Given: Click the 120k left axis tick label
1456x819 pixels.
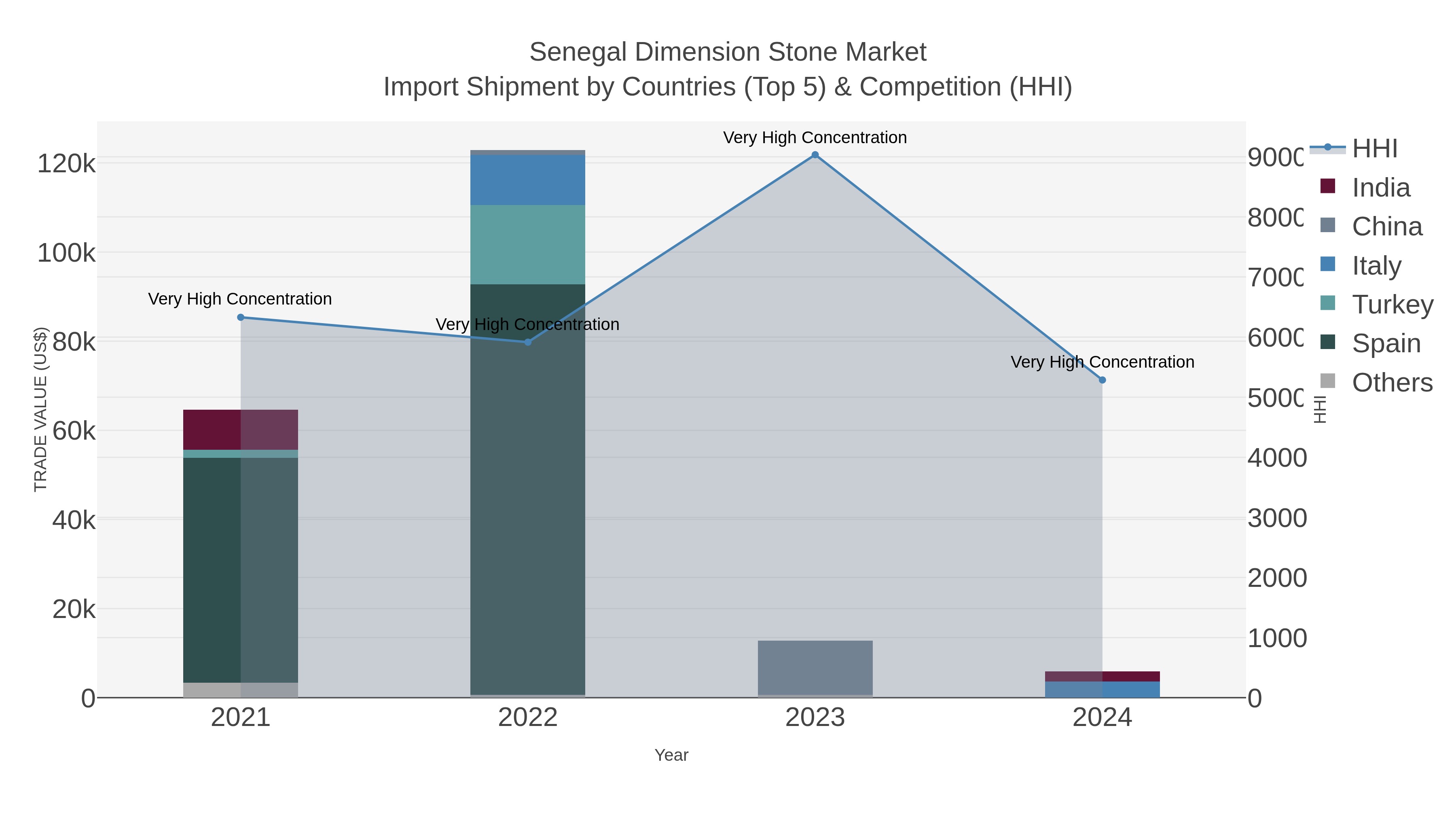Looking at the screenshot, I should point(66,164).
